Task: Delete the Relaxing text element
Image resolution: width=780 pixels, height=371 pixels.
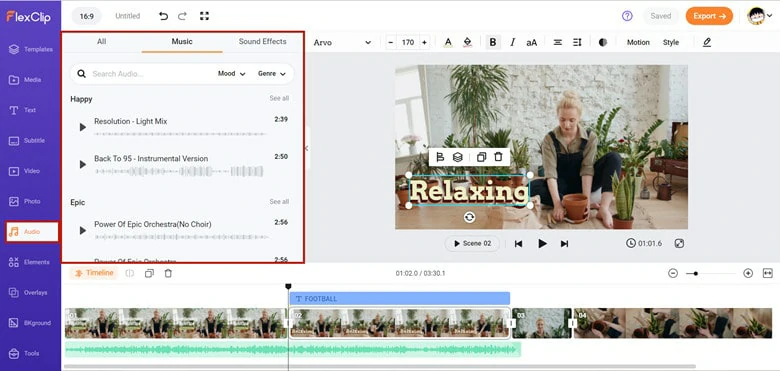Action: tap(498, 157)
